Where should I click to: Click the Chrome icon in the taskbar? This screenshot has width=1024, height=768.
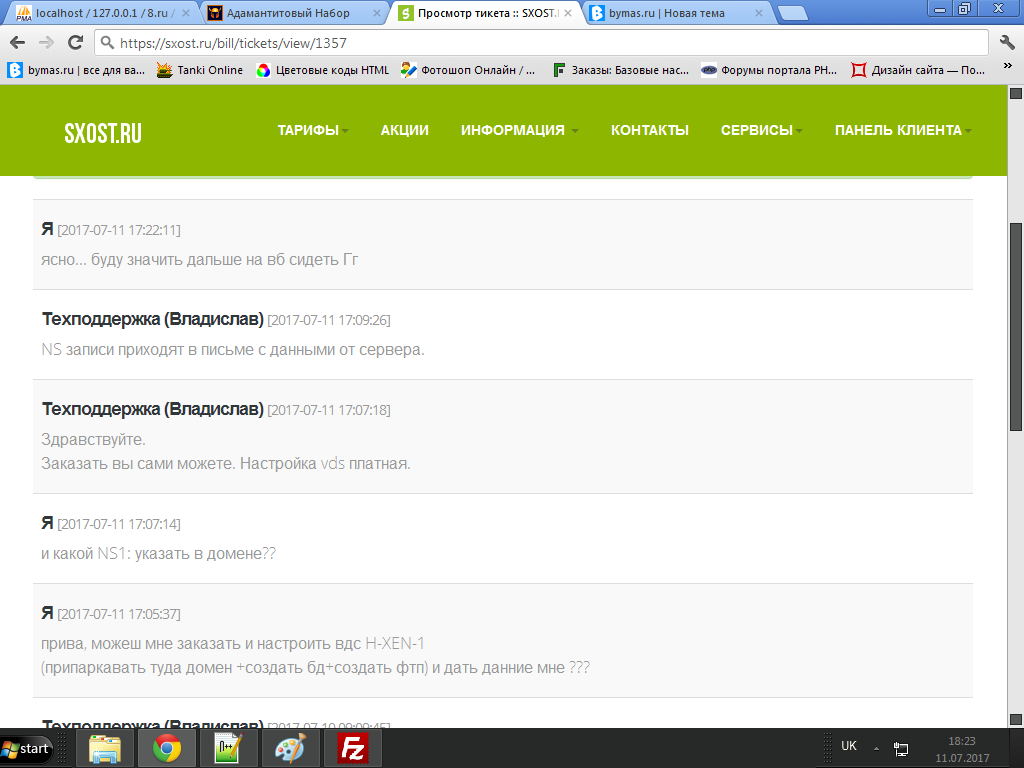[166, 748]
